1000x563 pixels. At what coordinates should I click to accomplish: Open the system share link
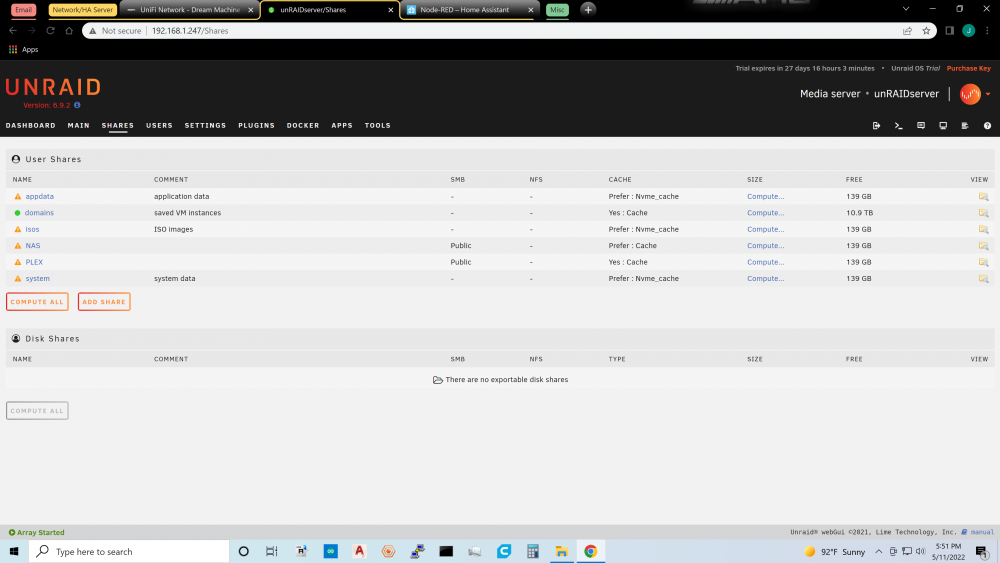38,279
